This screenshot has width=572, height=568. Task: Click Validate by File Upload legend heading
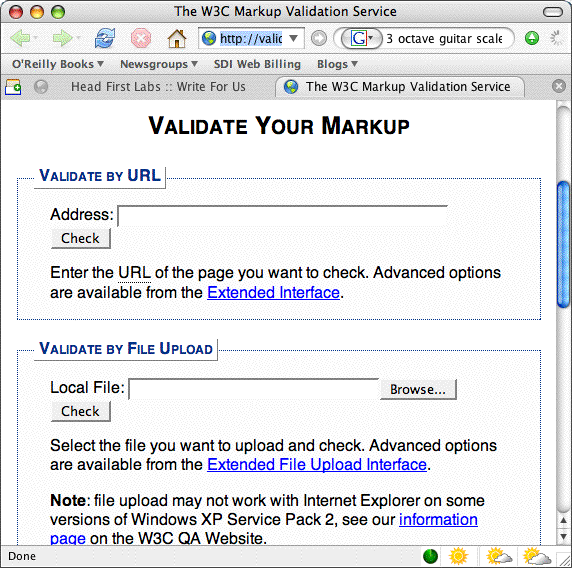pyautogui.click(x=126, y=348)
